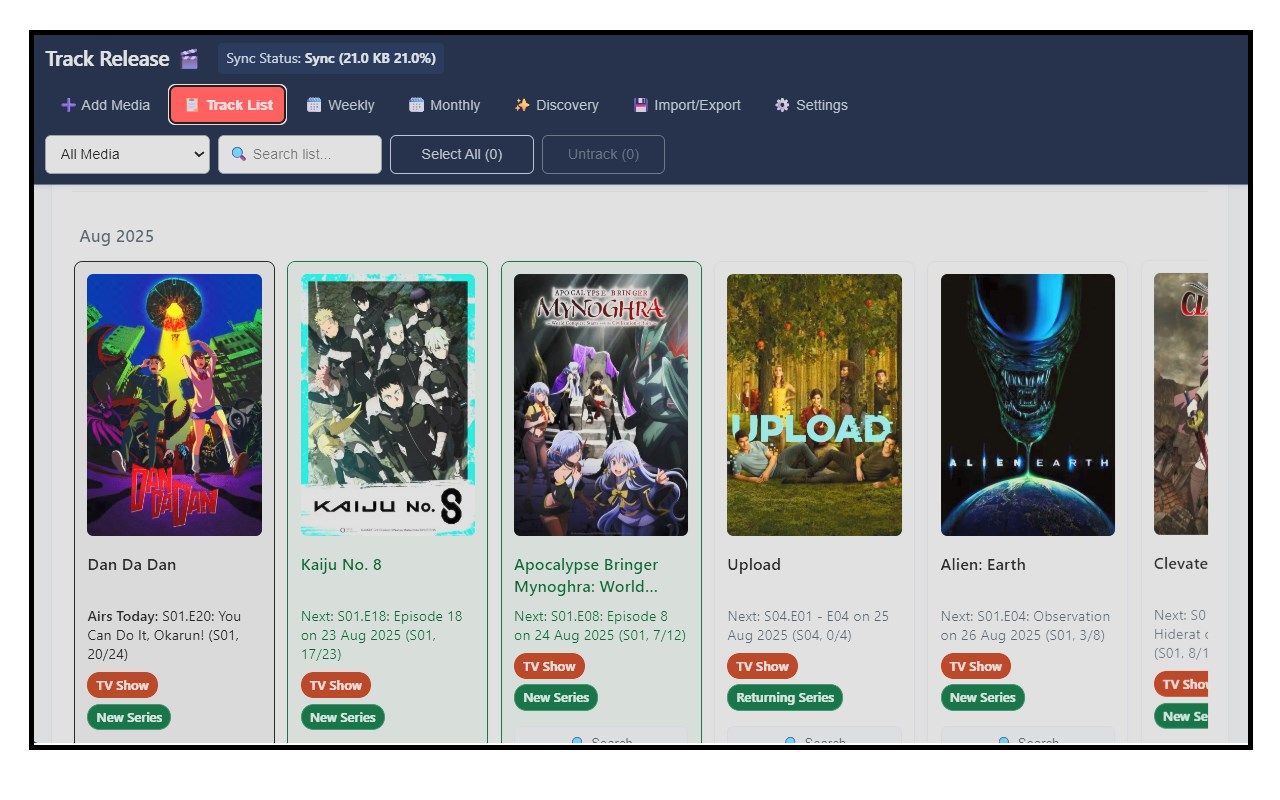Screen dimensions: 1280x800
Task: Click Alien: Earth's TV Show tag
Action: 976,666
